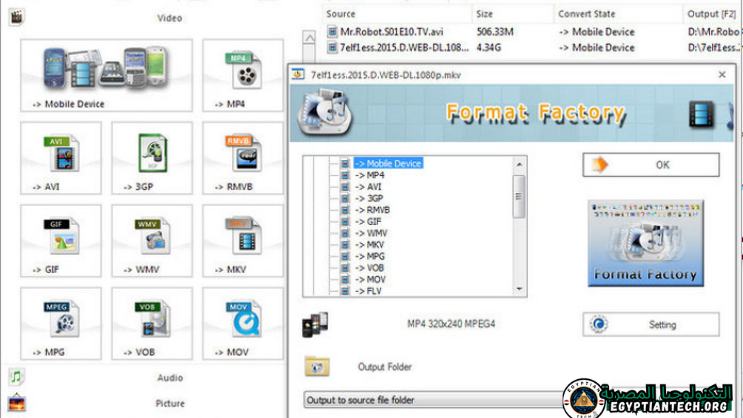Viewport: 743px width, 418px height.
Task: Choose the MKV format tile
Action: click(x=243, y=241)
